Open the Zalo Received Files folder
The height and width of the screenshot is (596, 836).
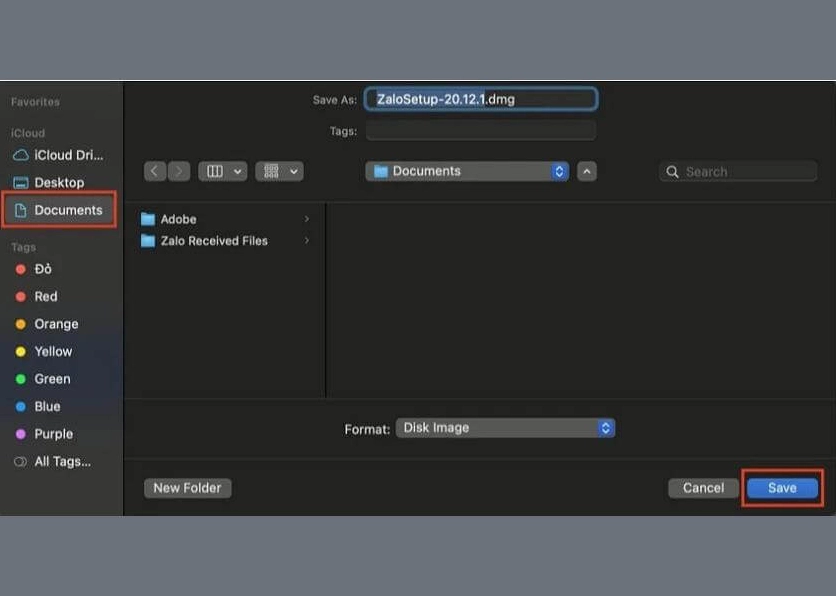coord(213,241)
